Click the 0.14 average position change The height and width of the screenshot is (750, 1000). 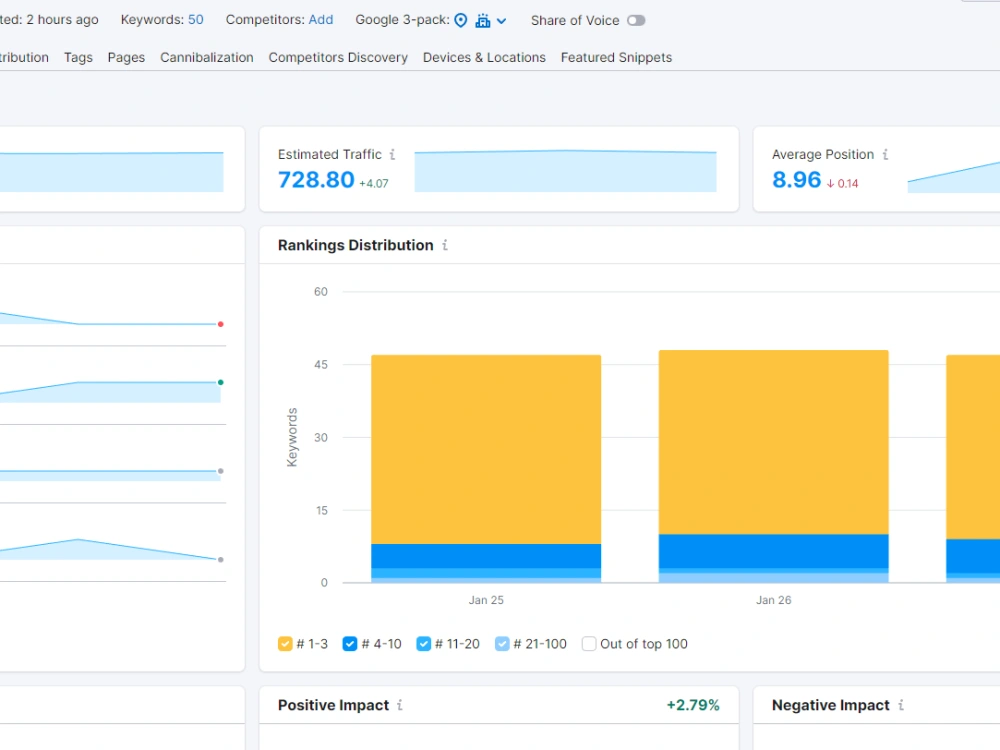tap(842, 184)
